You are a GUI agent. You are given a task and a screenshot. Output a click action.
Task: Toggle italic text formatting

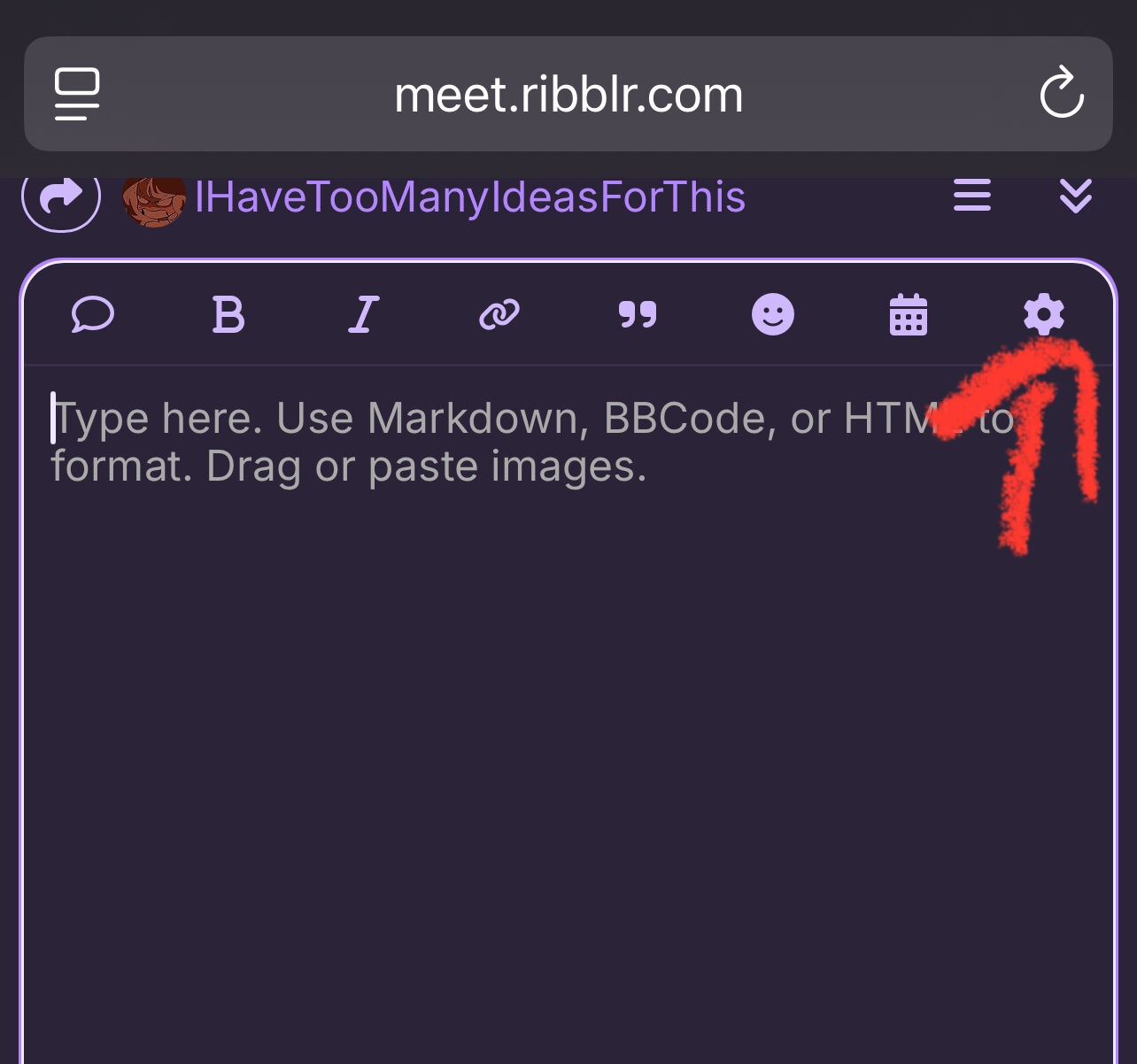pos(363,314)
